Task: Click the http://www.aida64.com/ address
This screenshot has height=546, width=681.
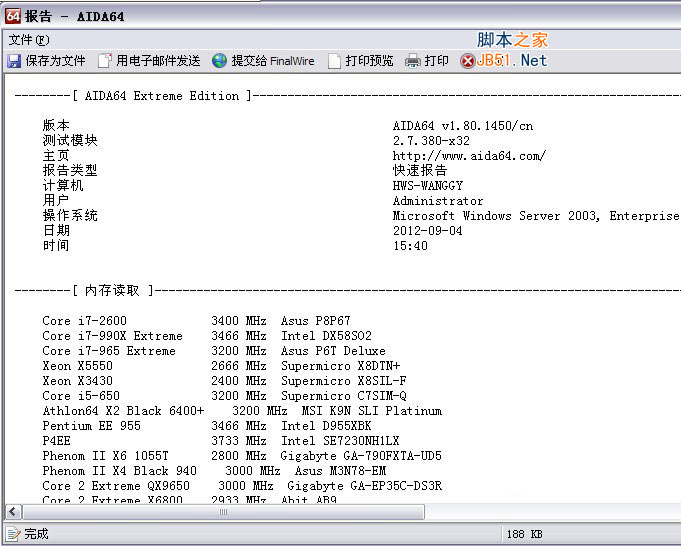Action: (x=469, y=156)
